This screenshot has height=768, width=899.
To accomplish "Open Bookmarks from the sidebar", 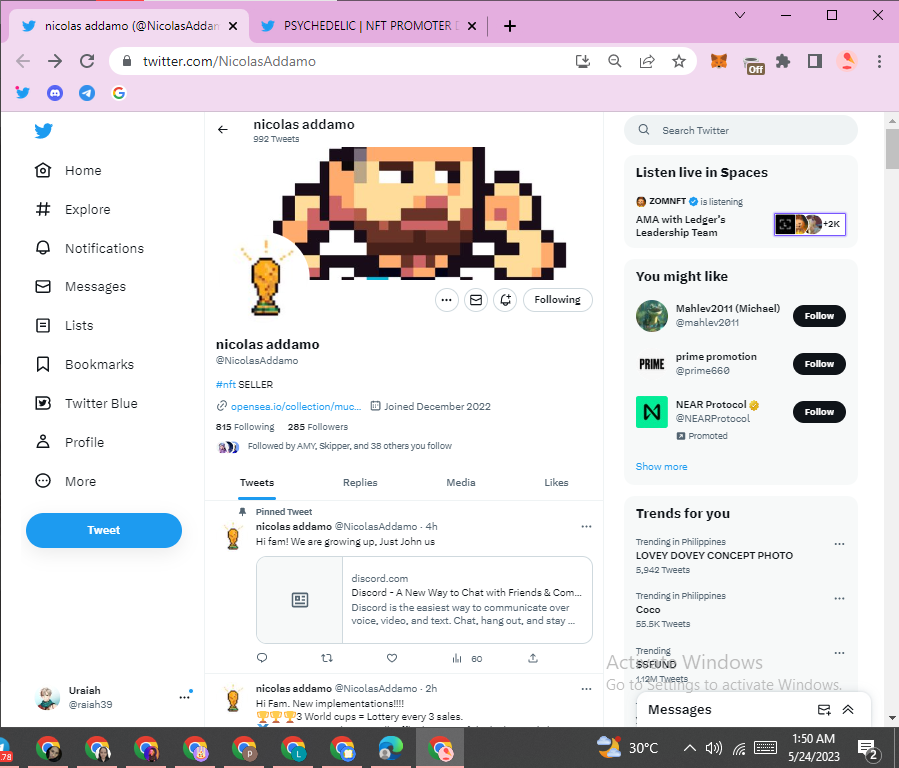I will click(x=84, y=365).
